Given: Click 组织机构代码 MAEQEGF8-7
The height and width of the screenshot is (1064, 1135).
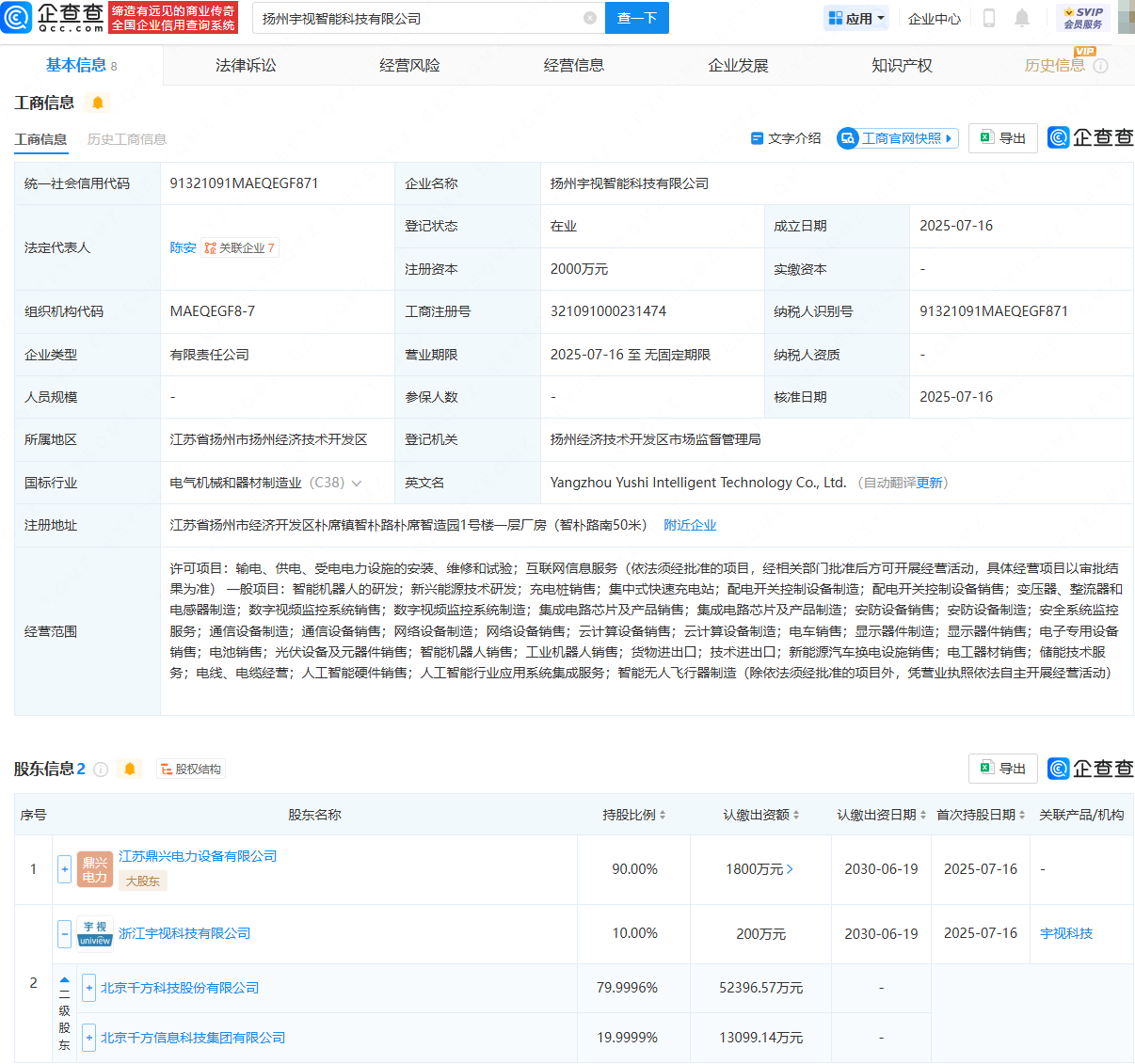Looking at the screenshot, I should pyautogui.click(x=212, y=311).
